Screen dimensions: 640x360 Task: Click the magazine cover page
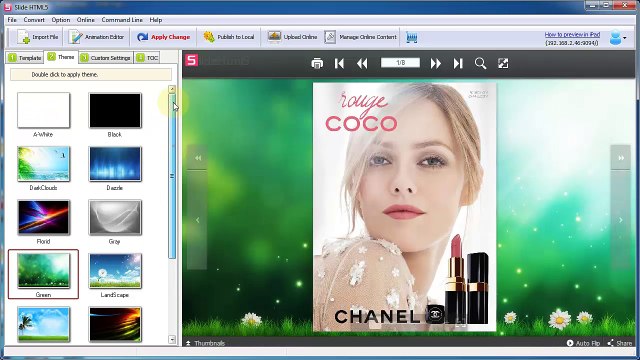pyautogui.click(x=404, y=207)
